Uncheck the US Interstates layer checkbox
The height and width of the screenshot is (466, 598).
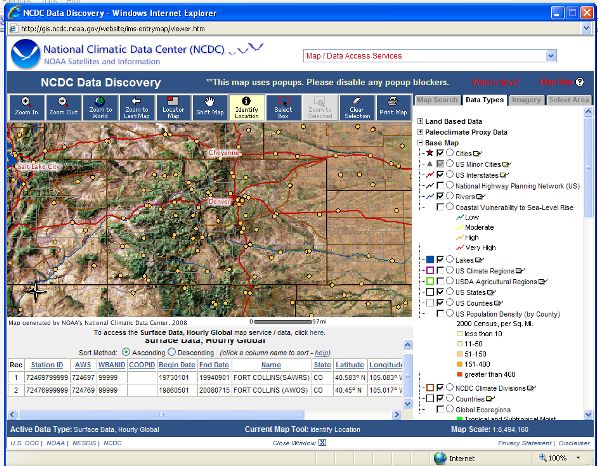(x=440, y=175)
